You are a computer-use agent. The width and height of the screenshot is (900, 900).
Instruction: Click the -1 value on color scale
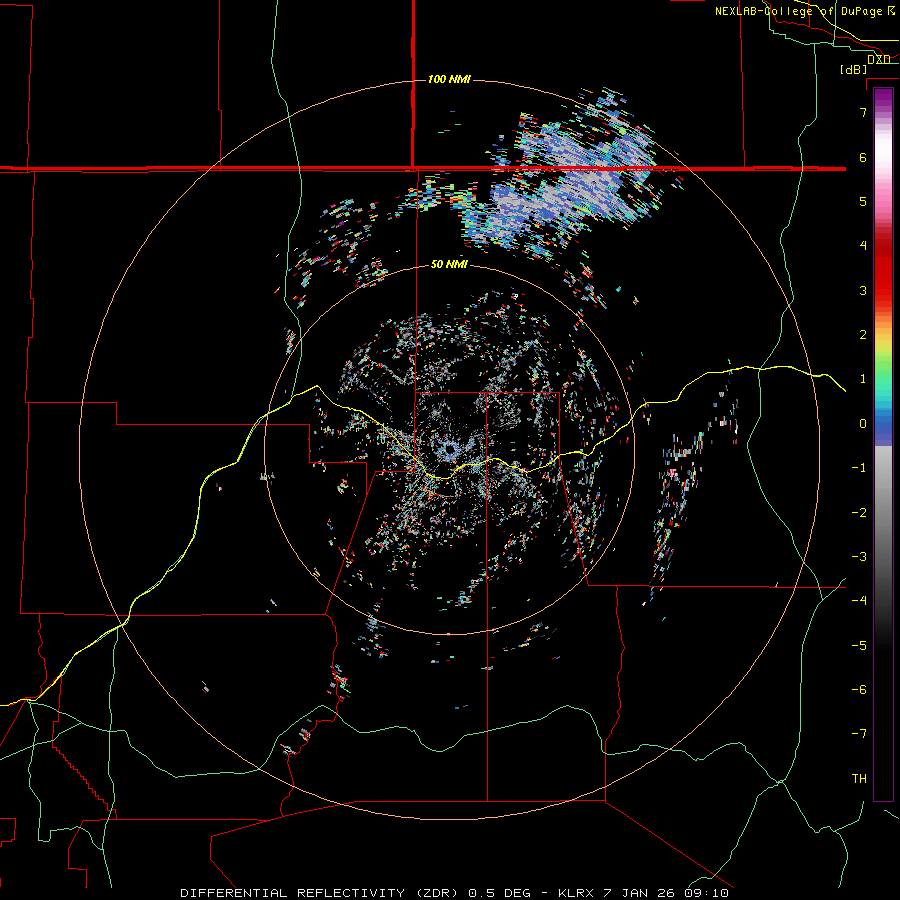coord(859,468)
